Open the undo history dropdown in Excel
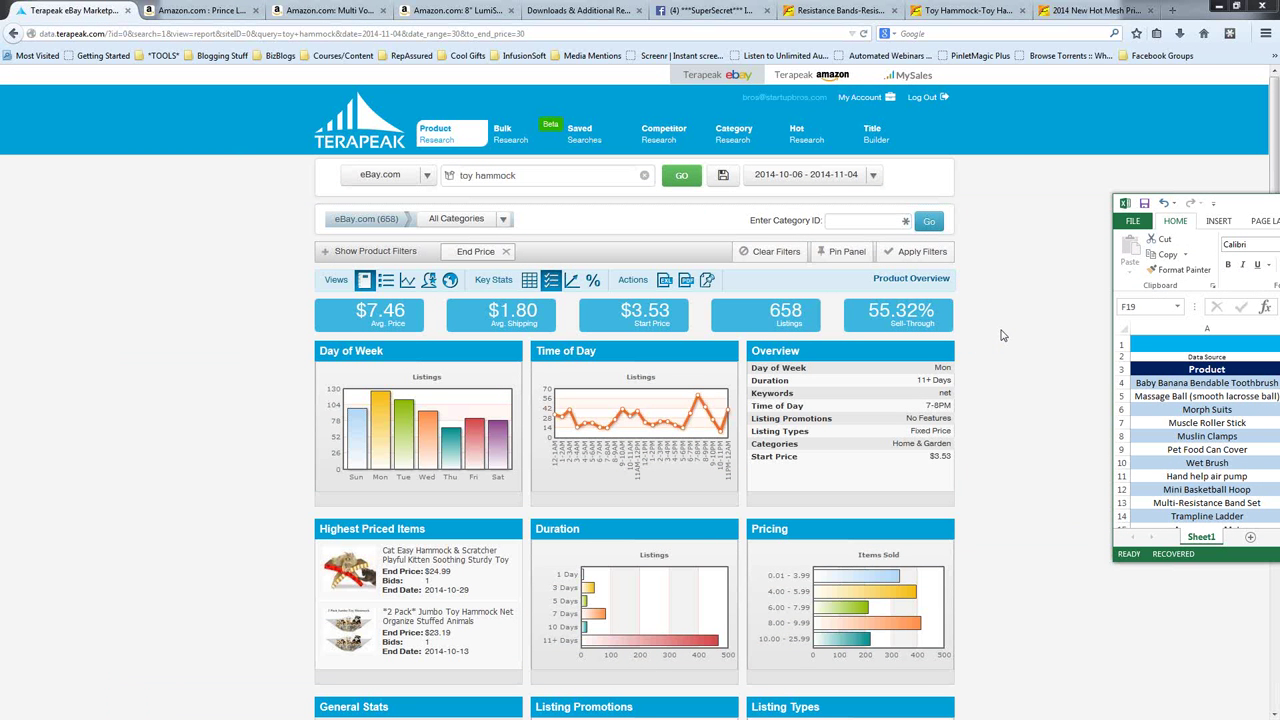Image resolution: width=1280 pixels, height=720 pixels. coord(1175,203)
